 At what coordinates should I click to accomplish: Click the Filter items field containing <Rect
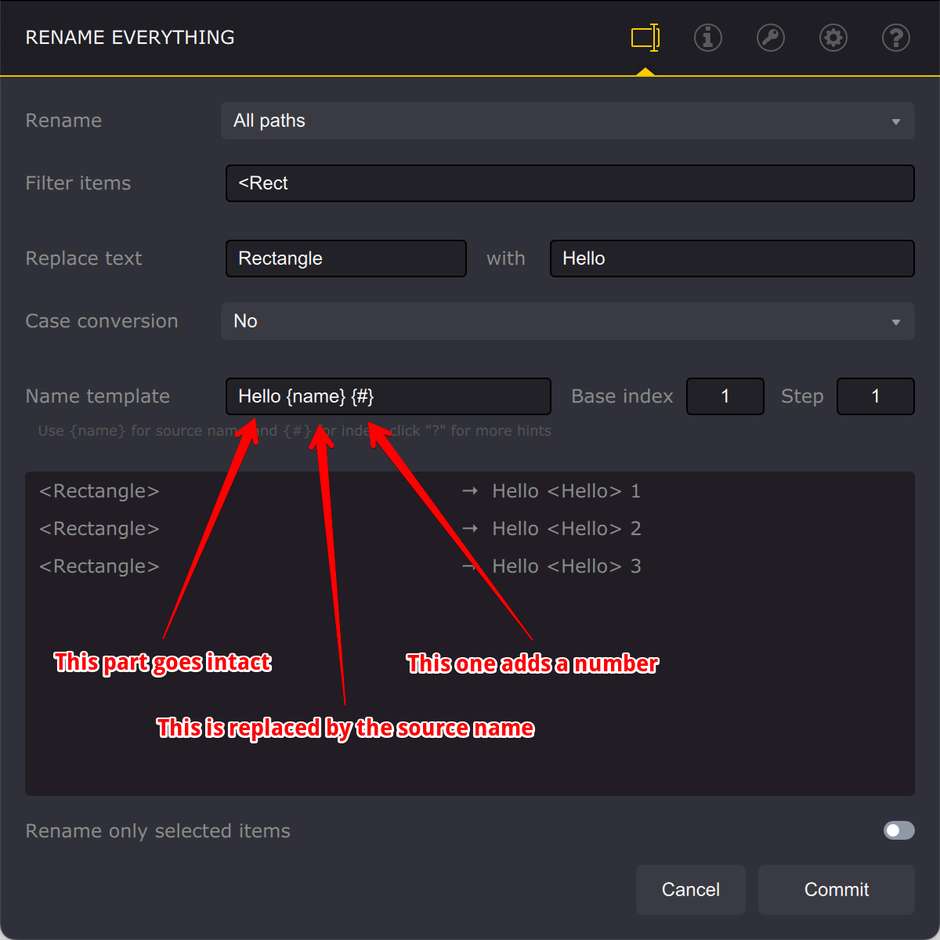570,183
